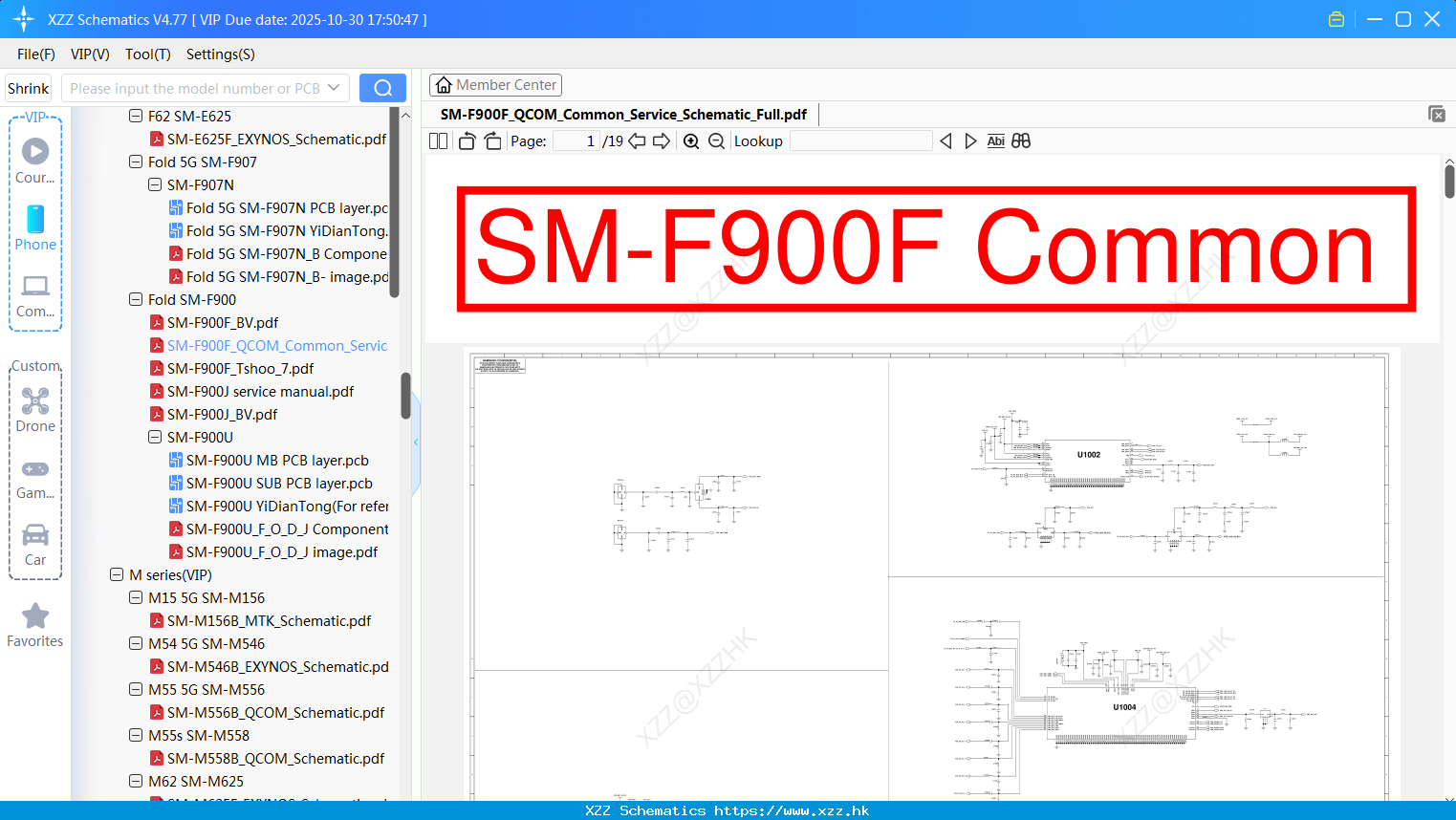The image size is (1456, 820).
Task: Open SM-F900U MB PCB layer.pcb file
Action: pos(277,461)
